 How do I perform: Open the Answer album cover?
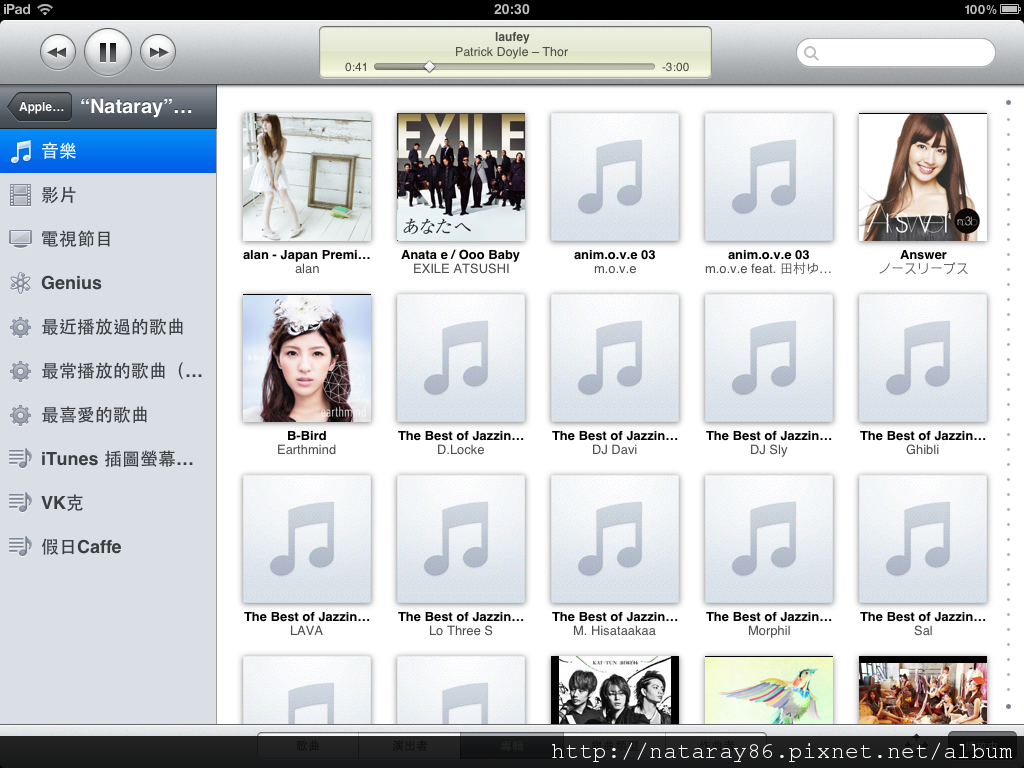coord(923,177)
